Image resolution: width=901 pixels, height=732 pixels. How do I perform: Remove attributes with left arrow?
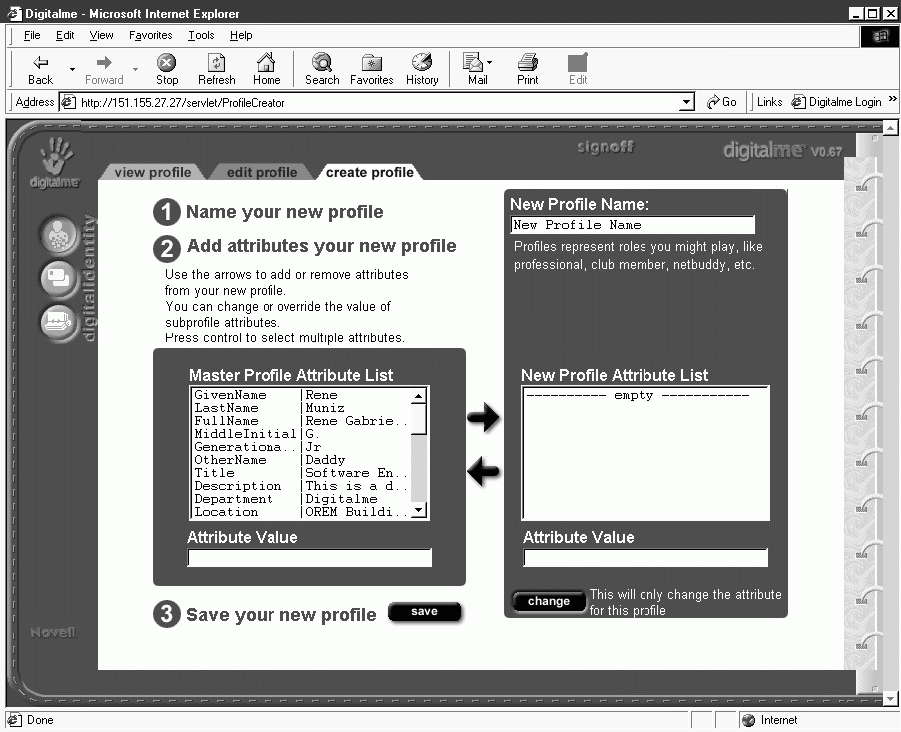(483, 472)
